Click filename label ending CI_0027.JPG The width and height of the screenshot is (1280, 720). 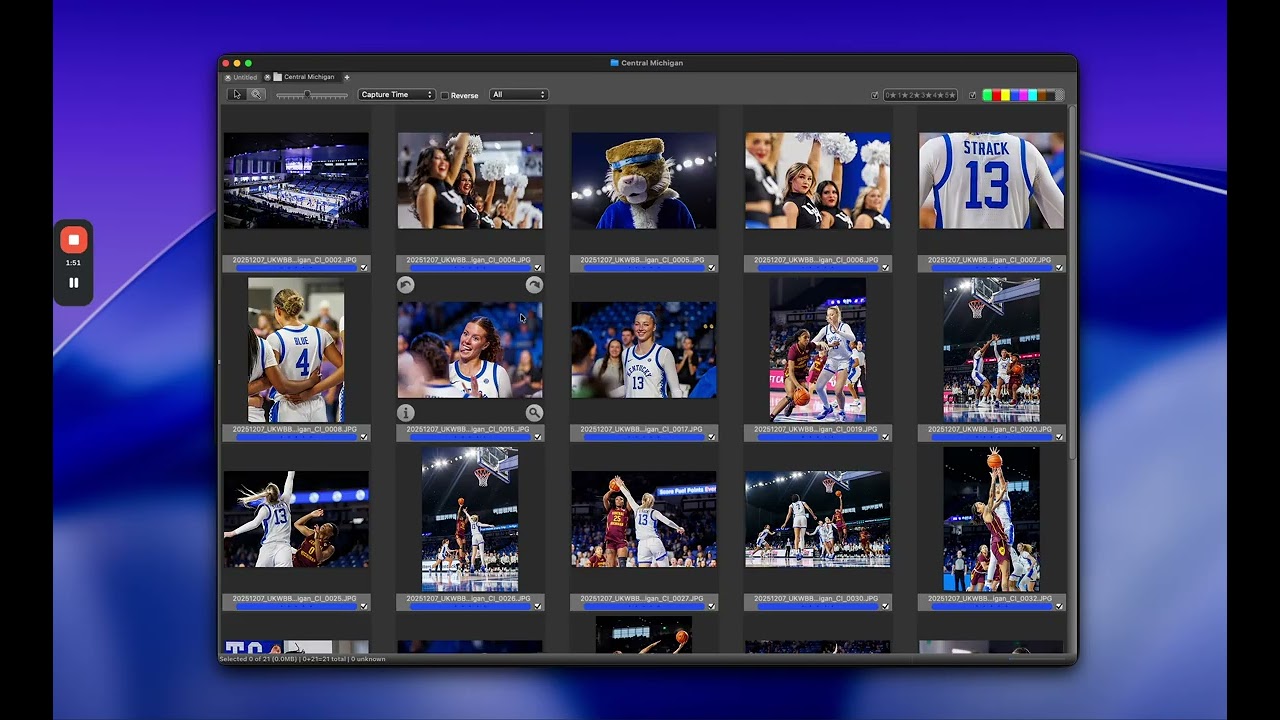click(642, 598)
